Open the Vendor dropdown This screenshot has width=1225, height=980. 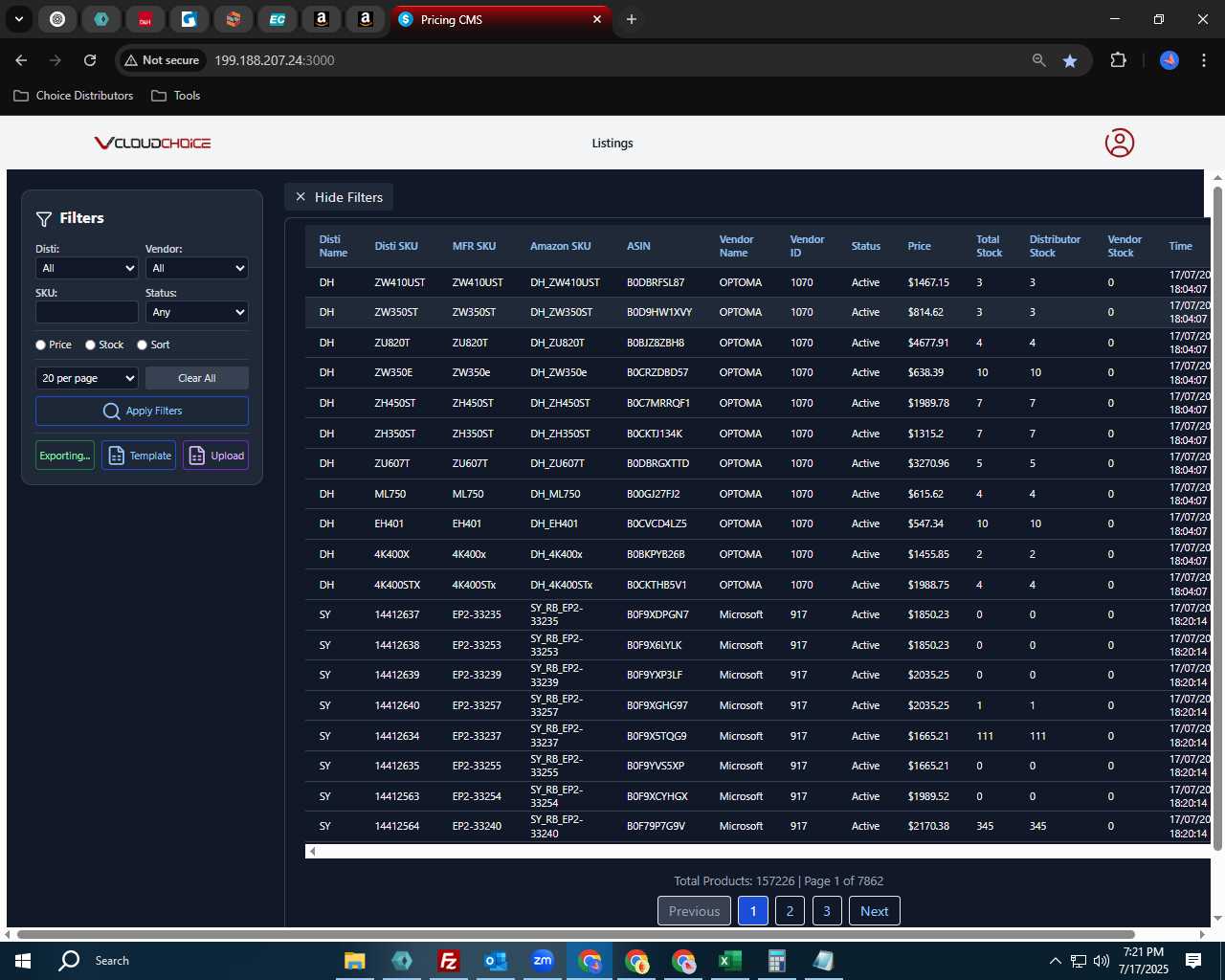197,268
